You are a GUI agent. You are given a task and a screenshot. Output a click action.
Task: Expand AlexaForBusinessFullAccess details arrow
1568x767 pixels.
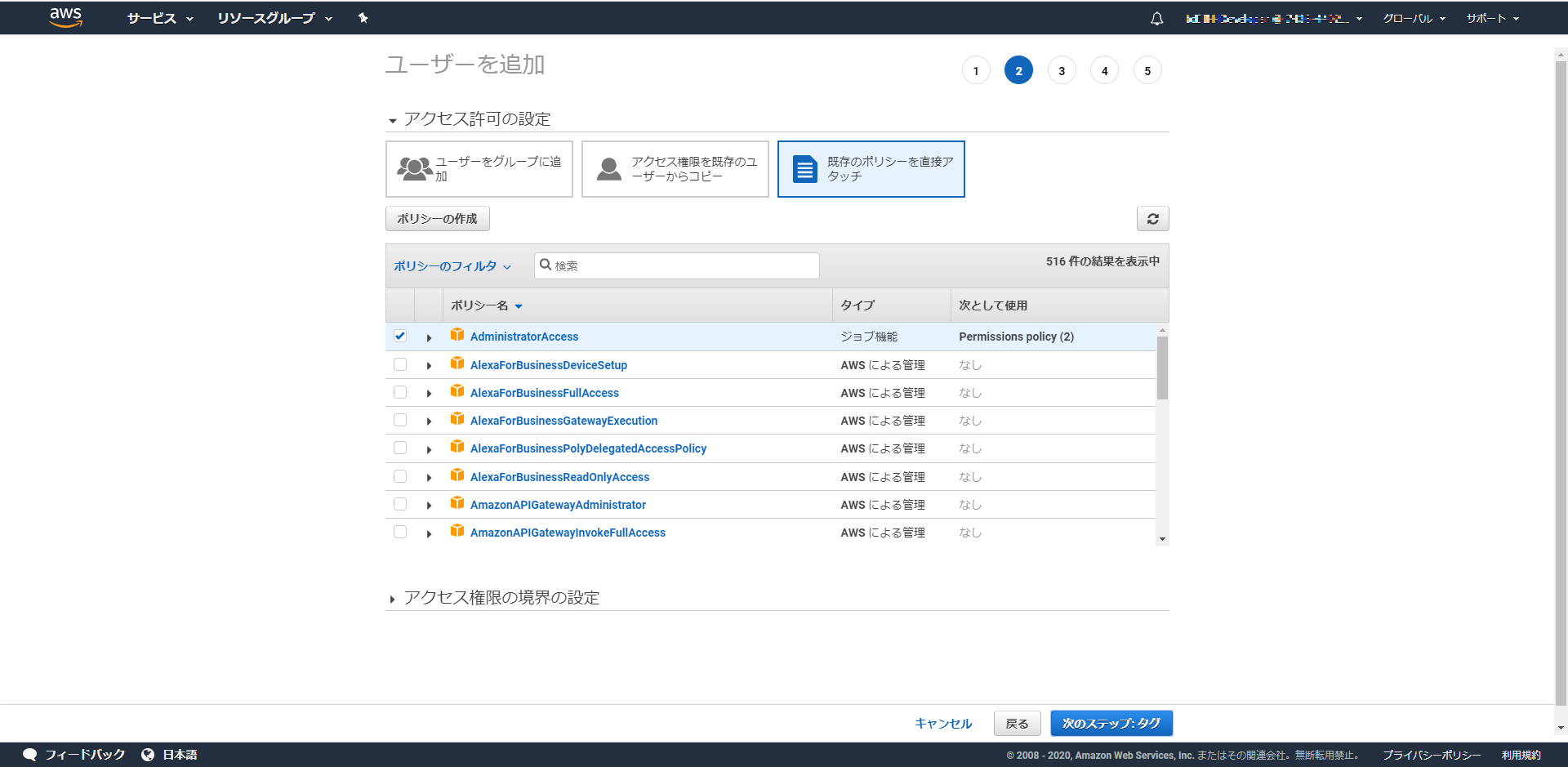tap(429, 394)
